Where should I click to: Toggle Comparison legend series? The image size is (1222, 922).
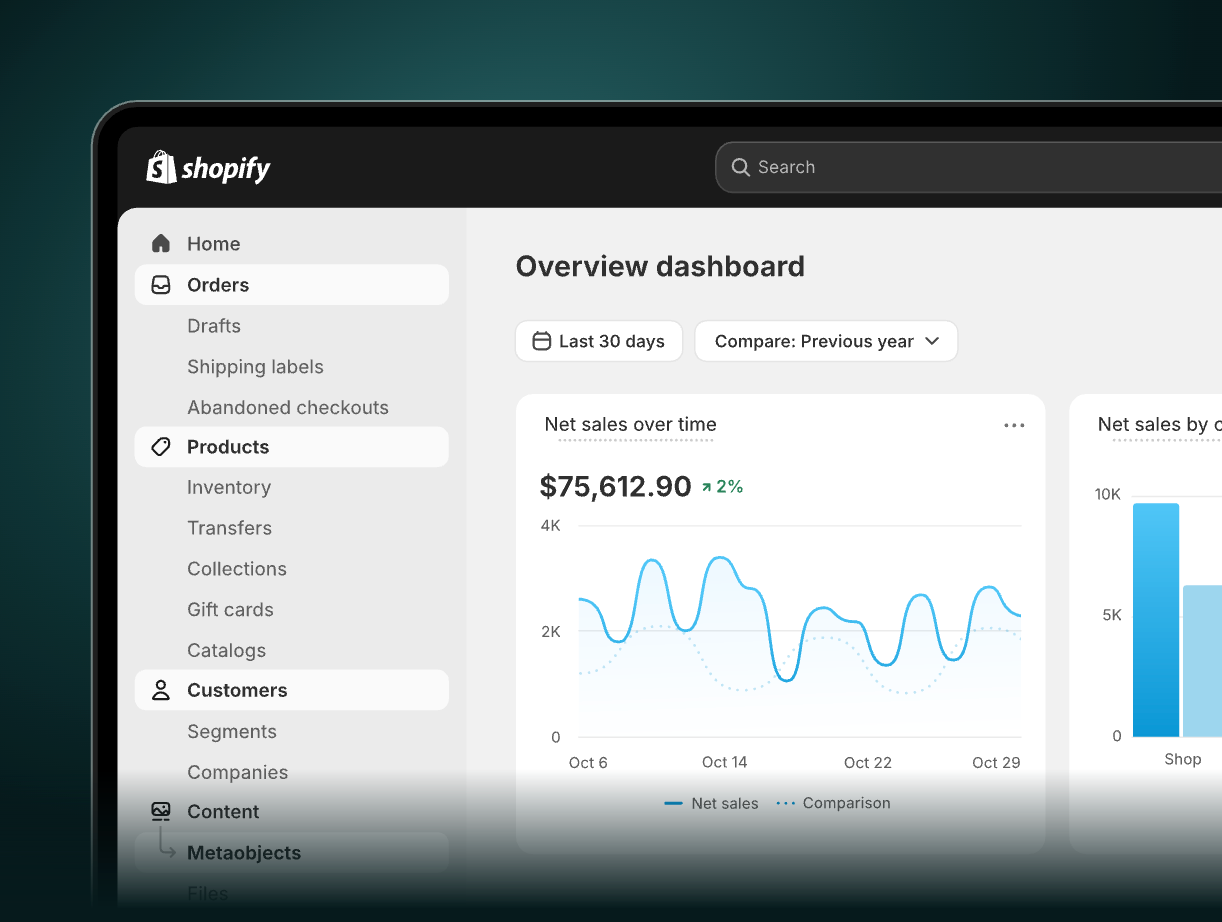[834, 803]
